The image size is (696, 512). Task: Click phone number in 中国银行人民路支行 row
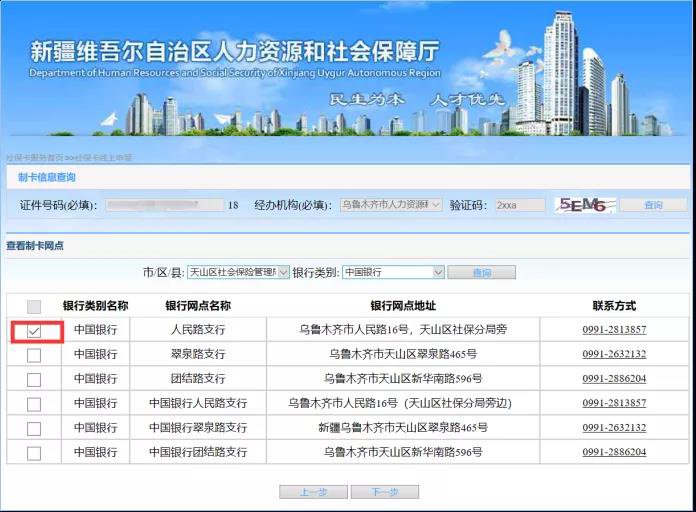click(x=614, y=404)
